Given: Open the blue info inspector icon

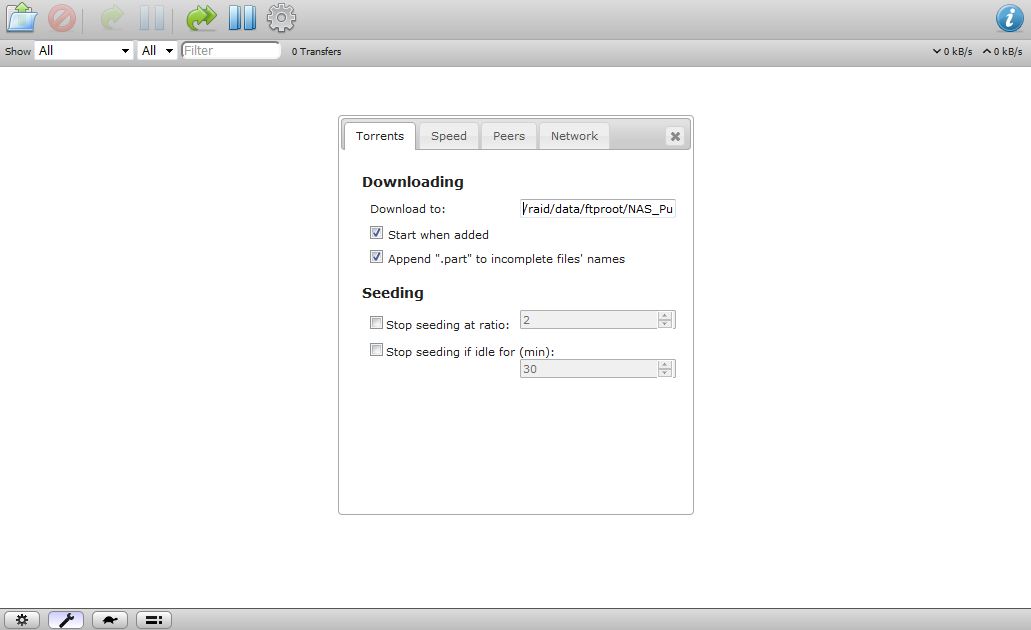Looking at the screenshot, I should [1009, 18].
